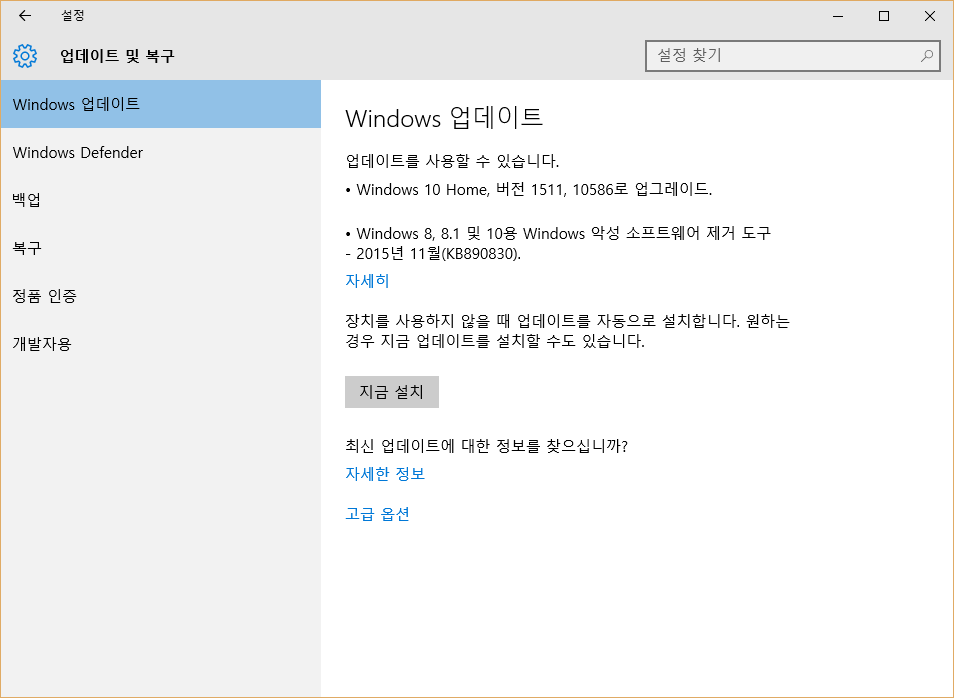Minimize the settings window
Viewport: 954px width, 698px height.
838,16
